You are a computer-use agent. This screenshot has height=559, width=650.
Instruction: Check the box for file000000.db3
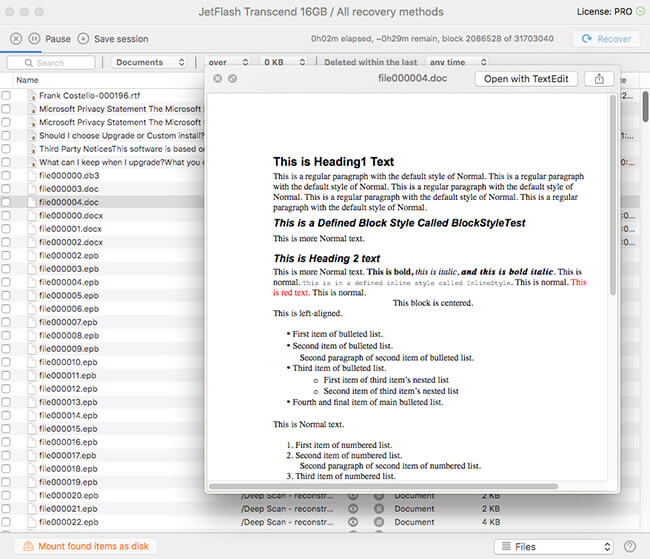pos(6,175)
